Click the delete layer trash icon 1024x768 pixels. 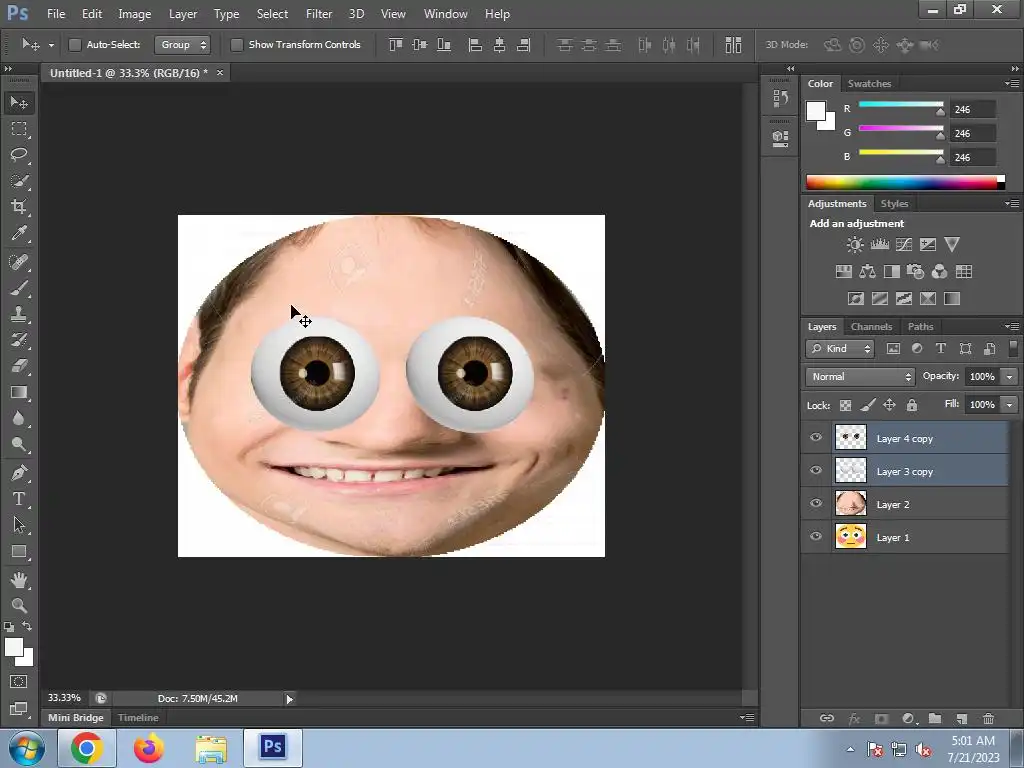coord(988,718)
